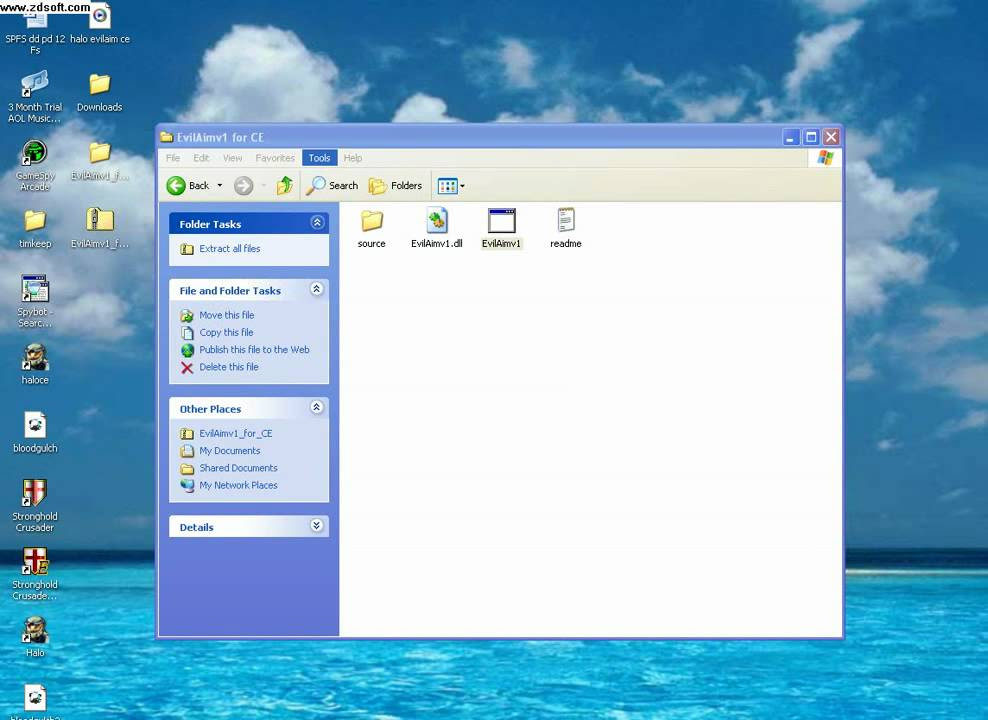Open Back history dropdown arrow
Viewport: 988px width, 720px height.
[x=220, y=185]
